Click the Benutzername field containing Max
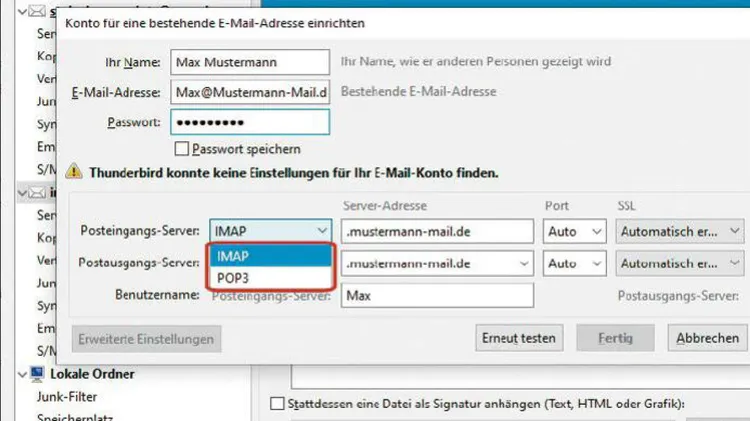 coord(437,296)
